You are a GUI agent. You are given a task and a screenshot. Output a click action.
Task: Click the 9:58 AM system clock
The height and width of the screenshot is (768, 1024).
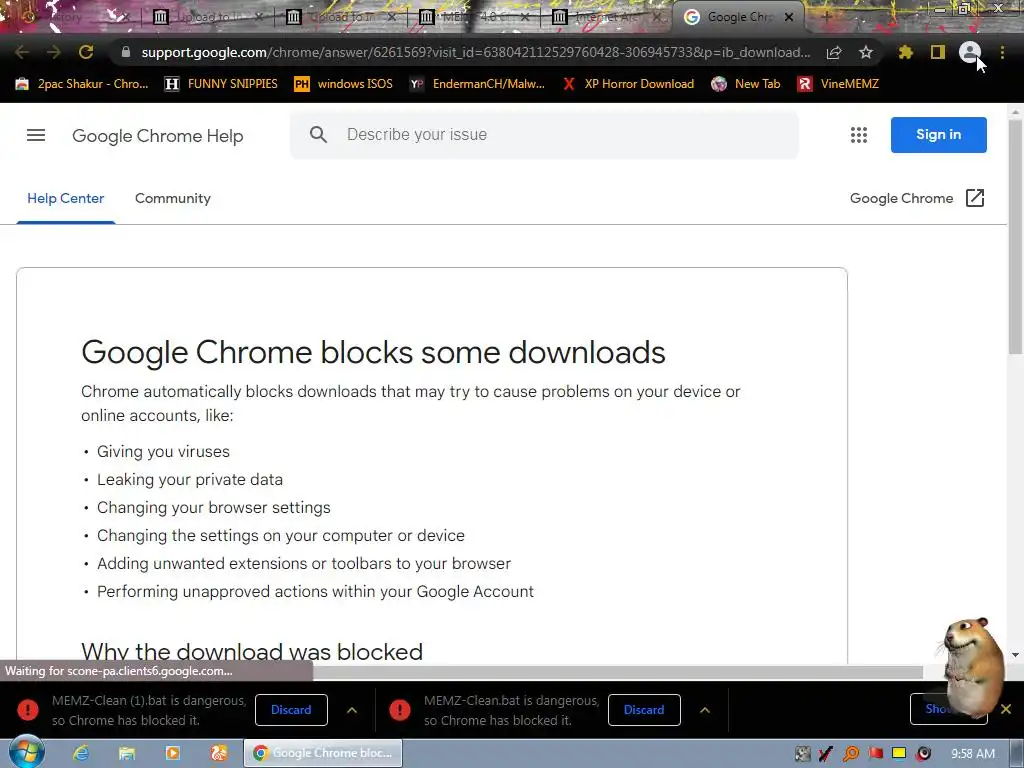(972, 754)
